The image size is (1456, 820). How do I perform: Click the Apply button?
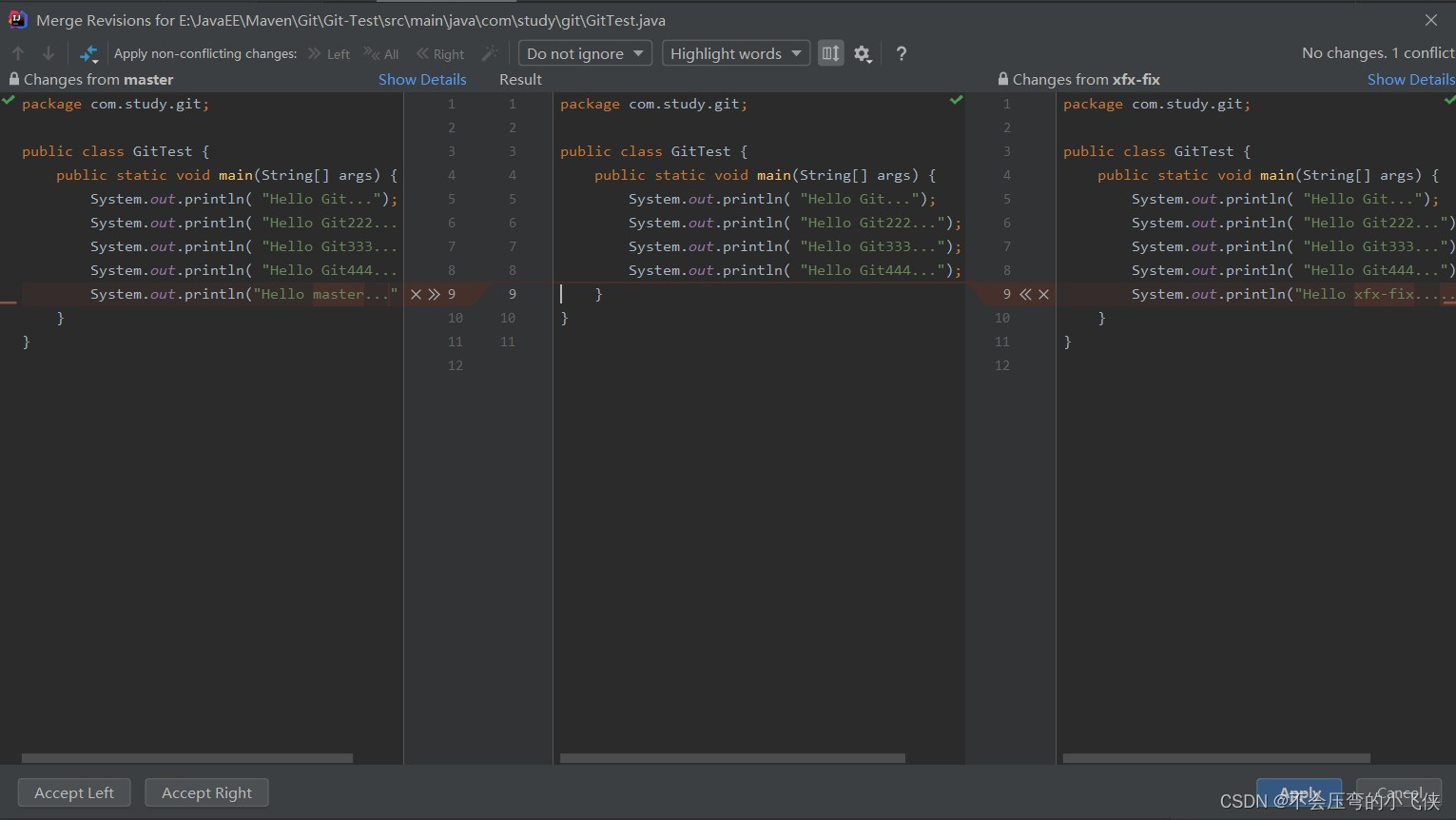pyautogui.click(x=1299, y=792)
